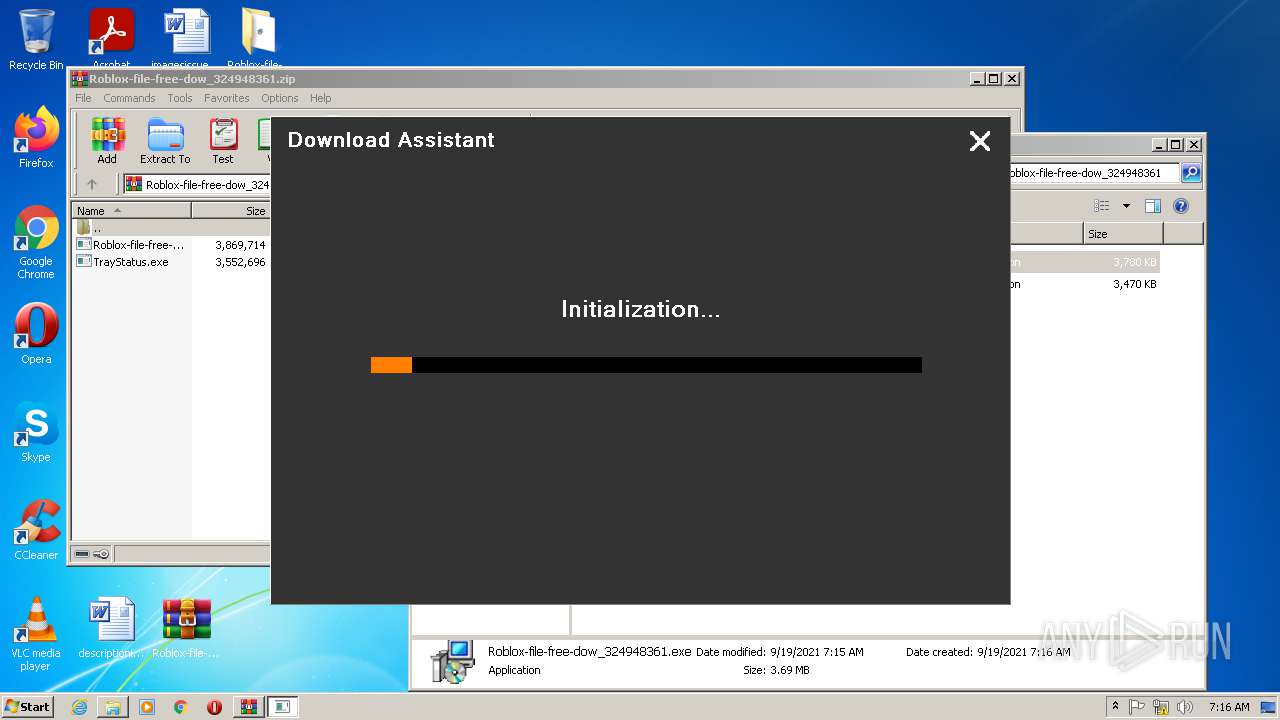Click the Explorer search button
The width and height of the screenshot is (1280, 720).
point(1191,173)
